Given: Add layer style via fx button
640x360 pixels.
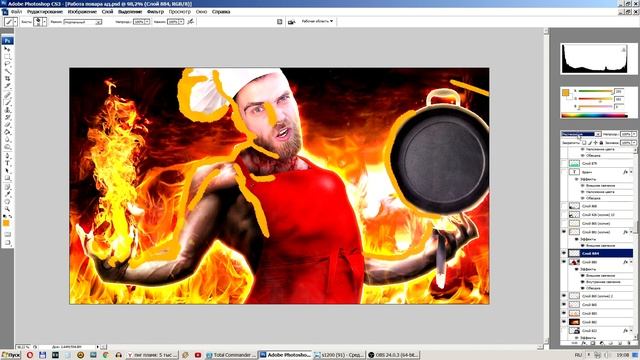Looking at the screenshot, I should click(x=583, y=343).
